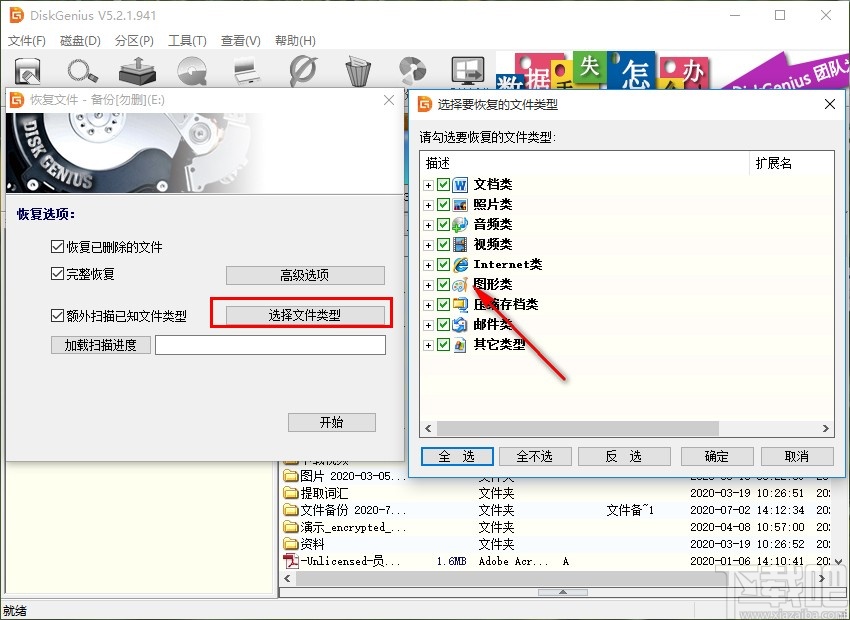
Task: Click the magnifier Search Partition icon
Action: pyautogui.click(x=82, y=70)
